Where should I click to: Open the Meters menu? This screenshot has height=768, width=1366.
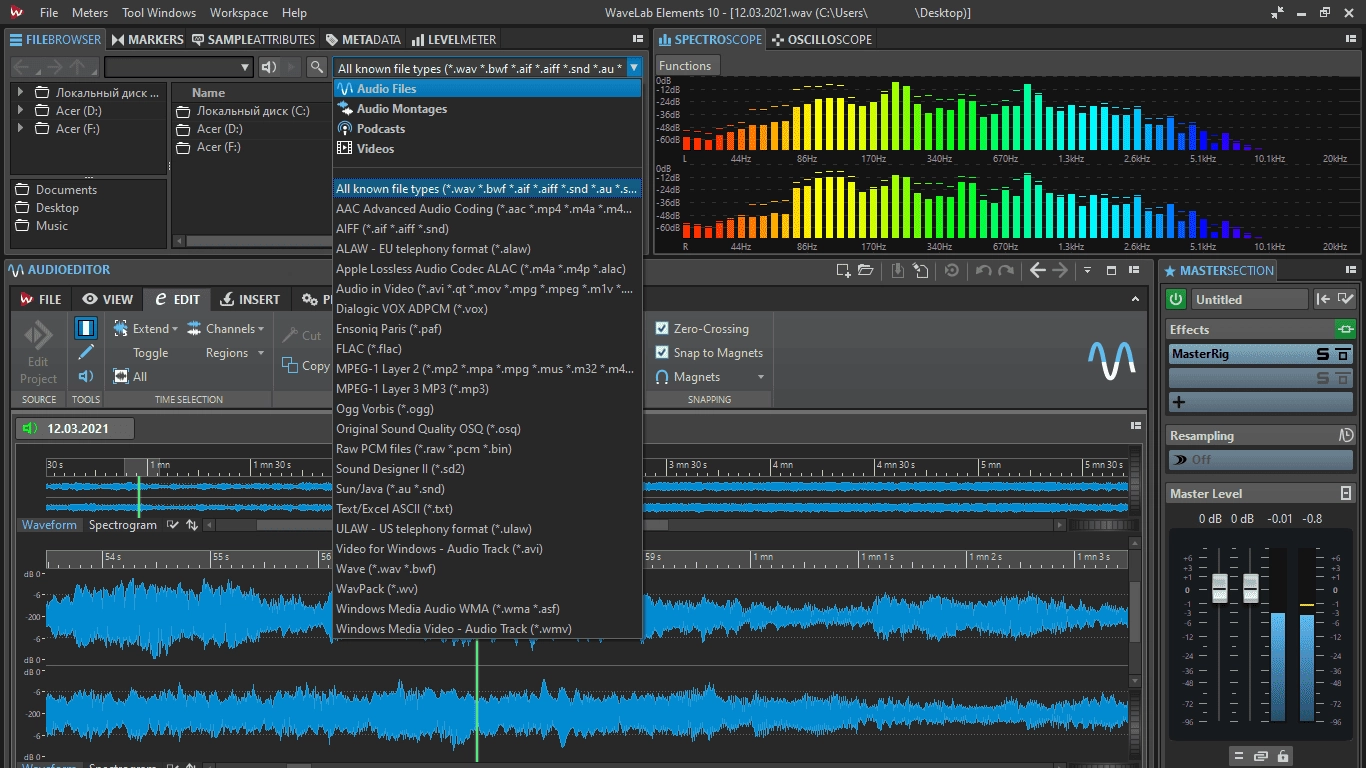click(x=90, y=13)
